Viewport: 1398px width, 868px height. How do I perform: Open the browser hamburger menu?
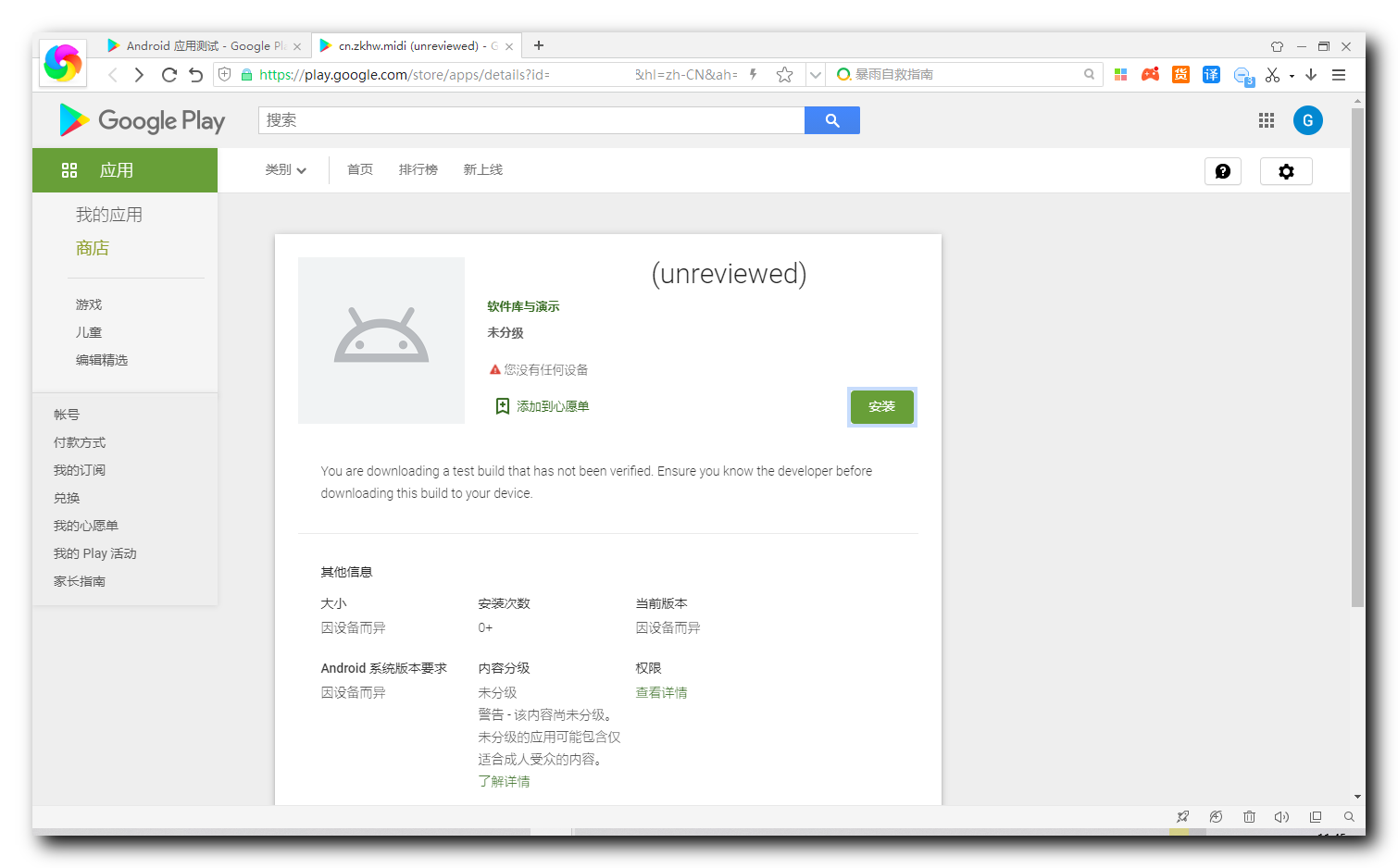click(1339, 75)
